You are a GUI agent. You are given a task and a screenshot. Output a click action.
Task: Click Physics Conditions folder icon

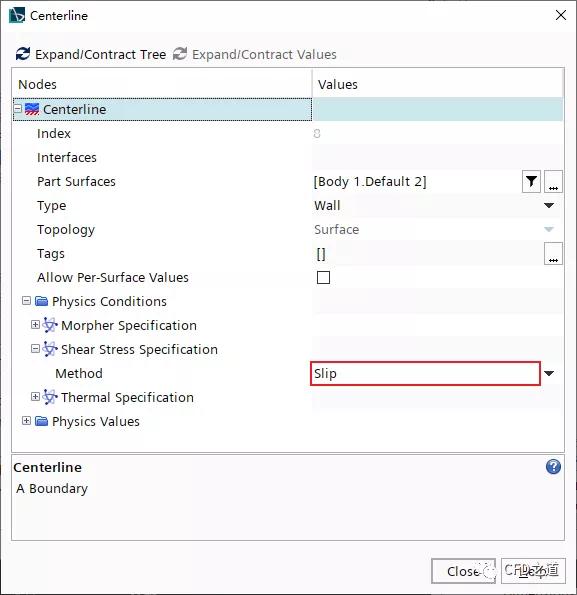point(41,301)
